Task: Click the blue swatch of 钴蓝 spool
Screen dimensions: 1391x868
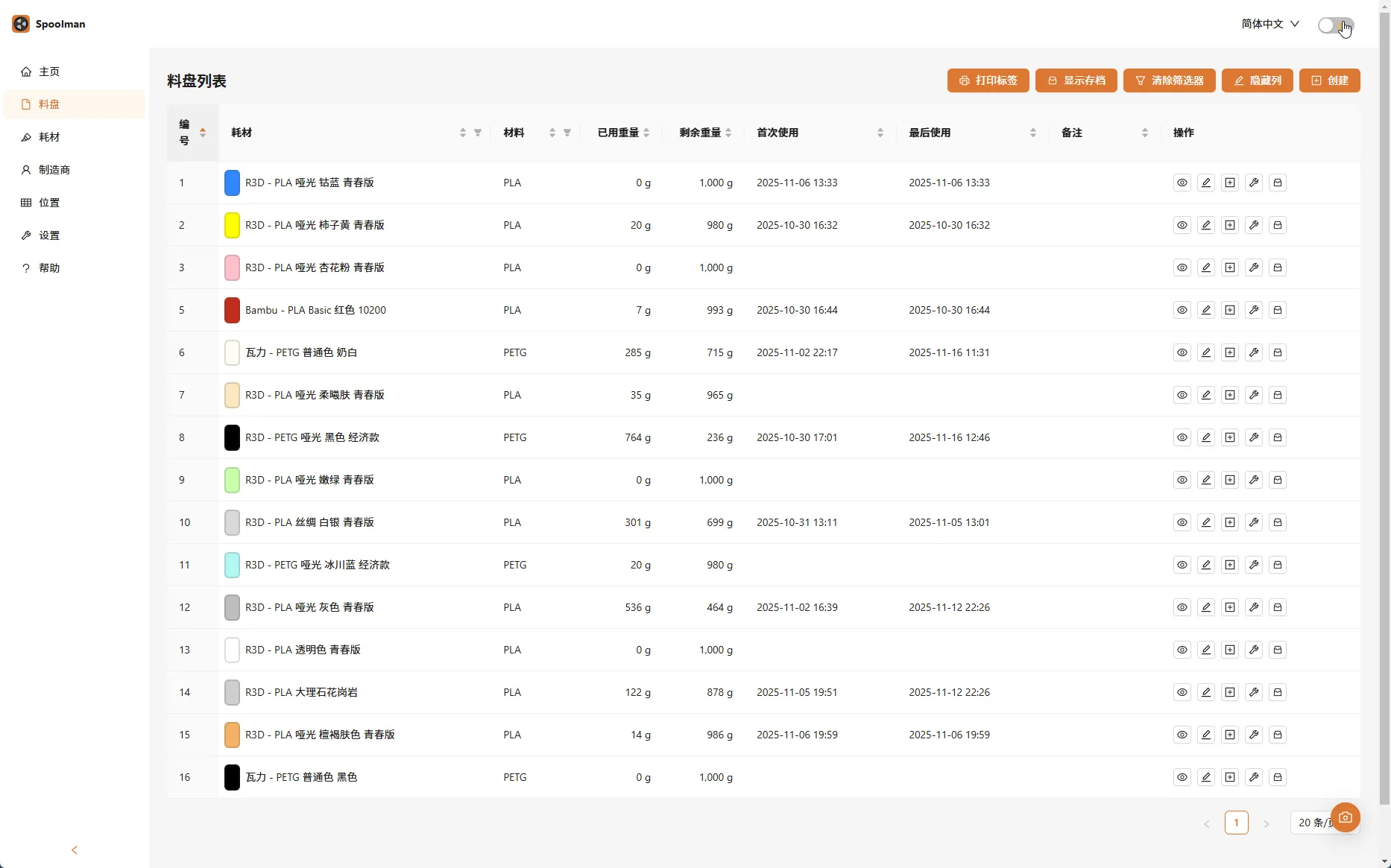Action: [x=232, y=183]
